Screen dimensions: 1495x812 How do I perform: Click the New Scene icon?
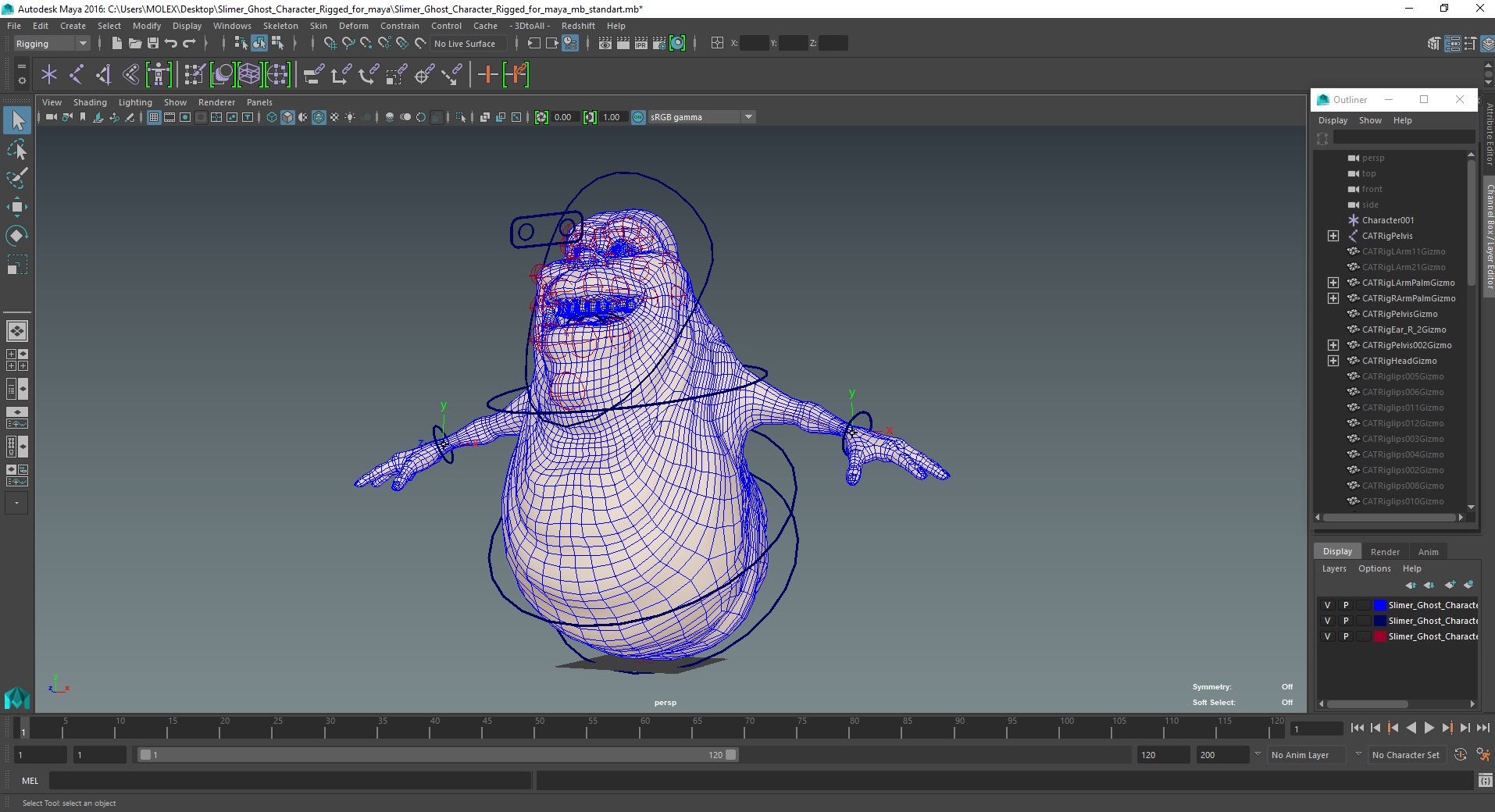point(116,44)
